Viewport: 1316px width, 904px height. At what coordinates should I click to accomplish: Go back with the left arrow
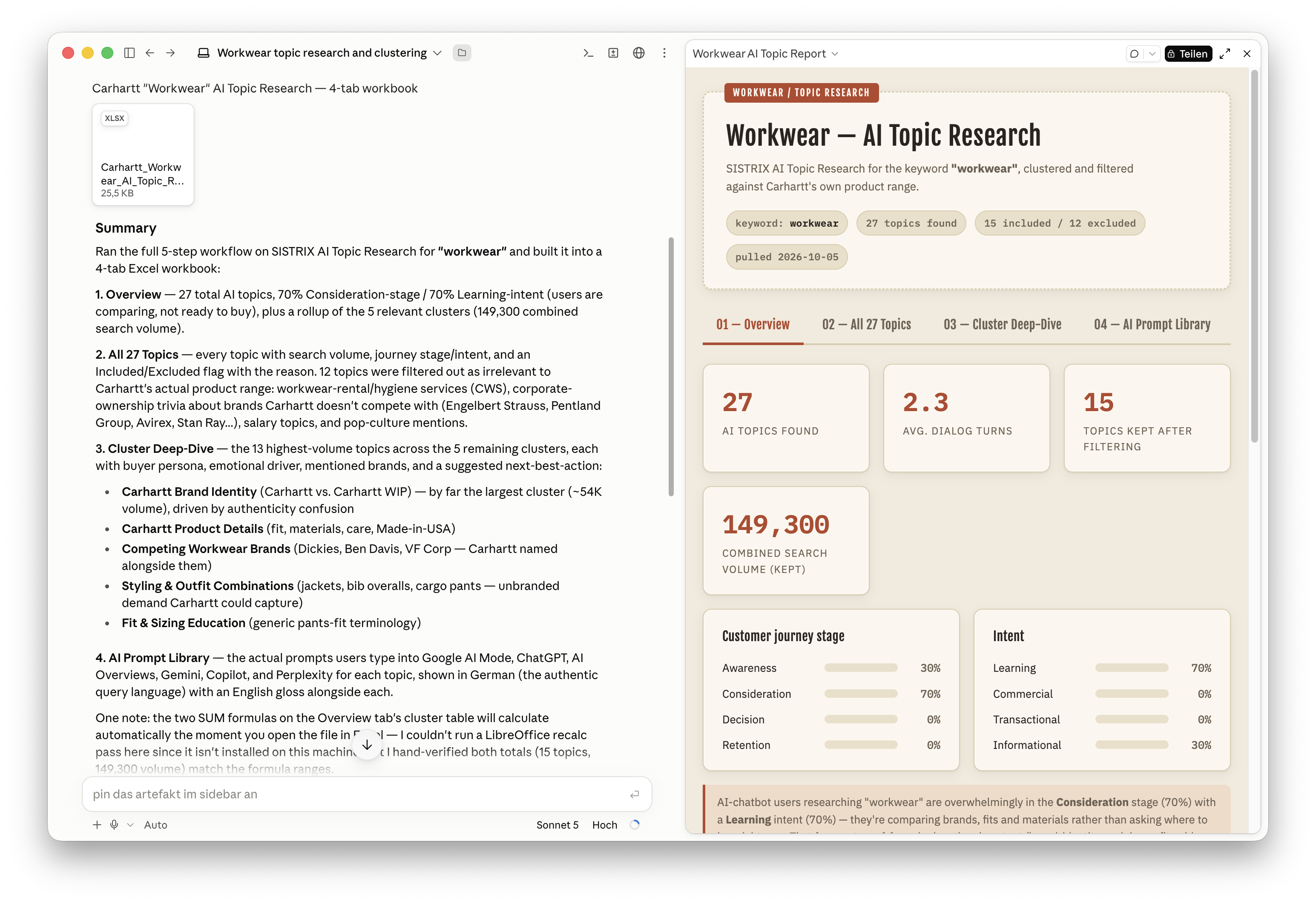point(150,53)
